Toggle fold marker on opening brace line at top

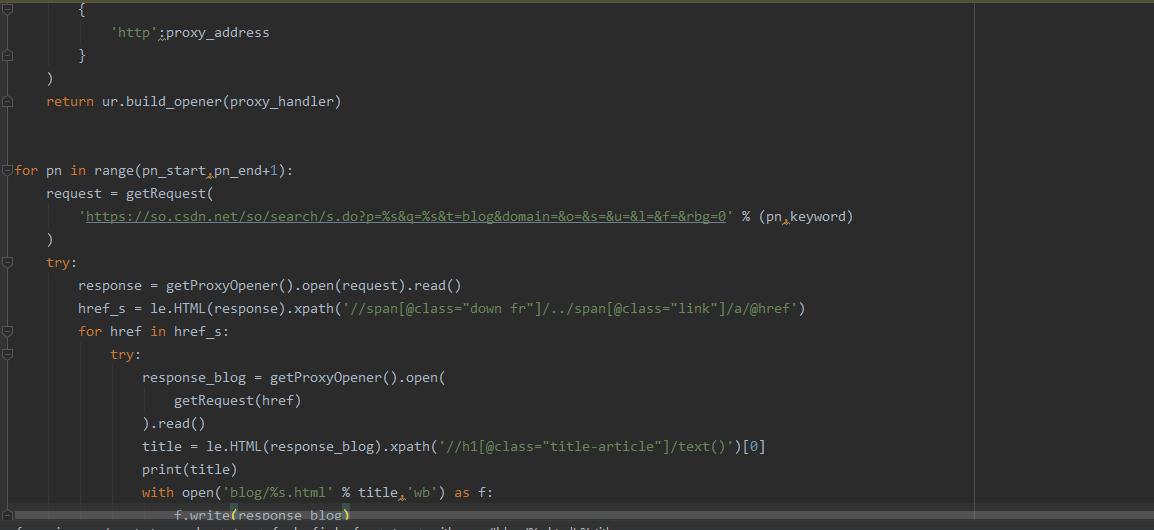[7, 10]
